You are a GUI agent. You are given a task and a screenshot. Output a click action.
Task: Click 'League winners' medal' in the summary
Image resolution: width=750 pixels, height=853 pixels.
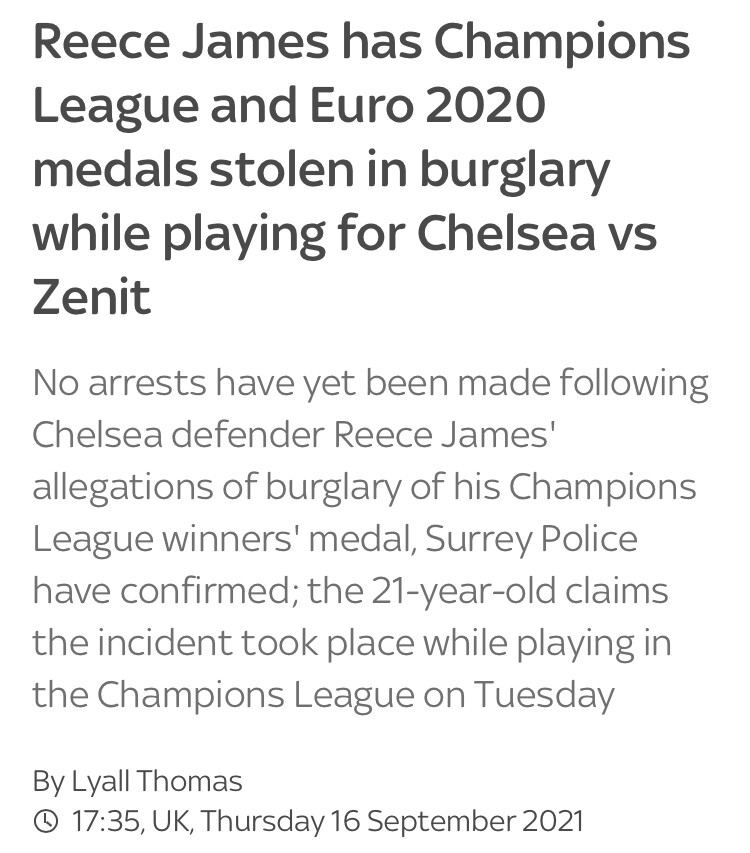click(222, 539)
